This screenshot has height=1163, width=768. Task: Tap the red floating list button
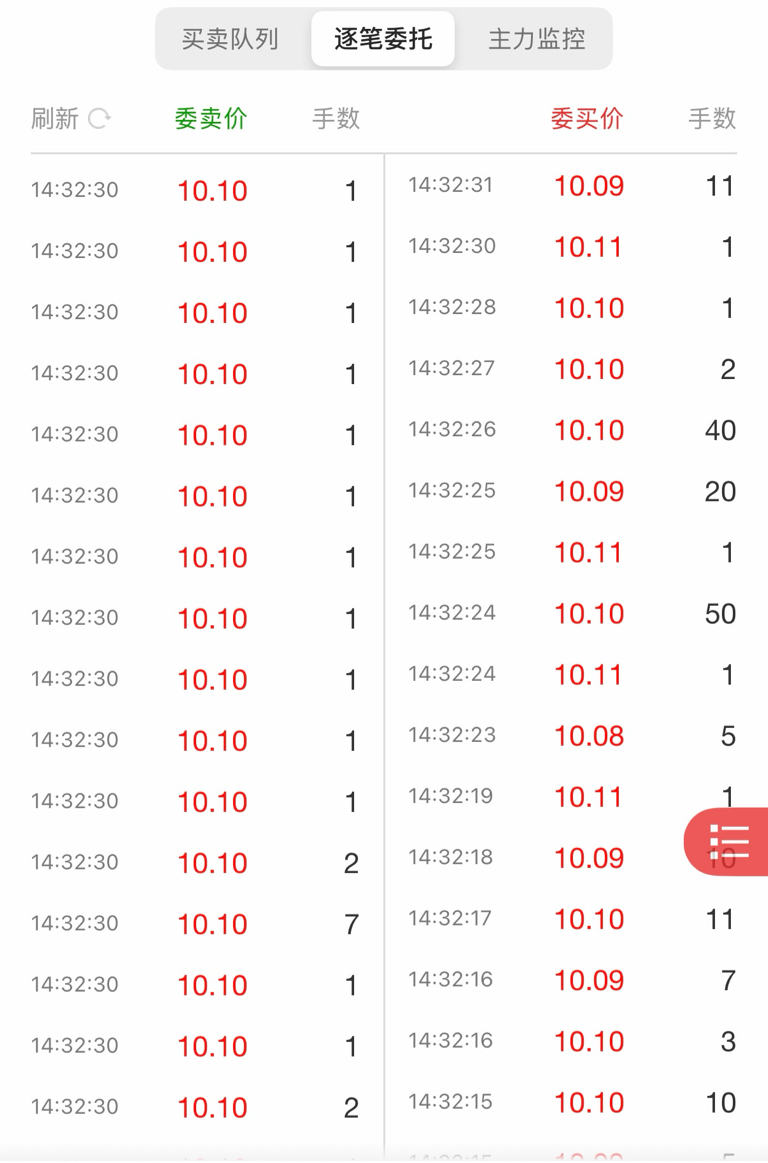(x=728, y=842)
